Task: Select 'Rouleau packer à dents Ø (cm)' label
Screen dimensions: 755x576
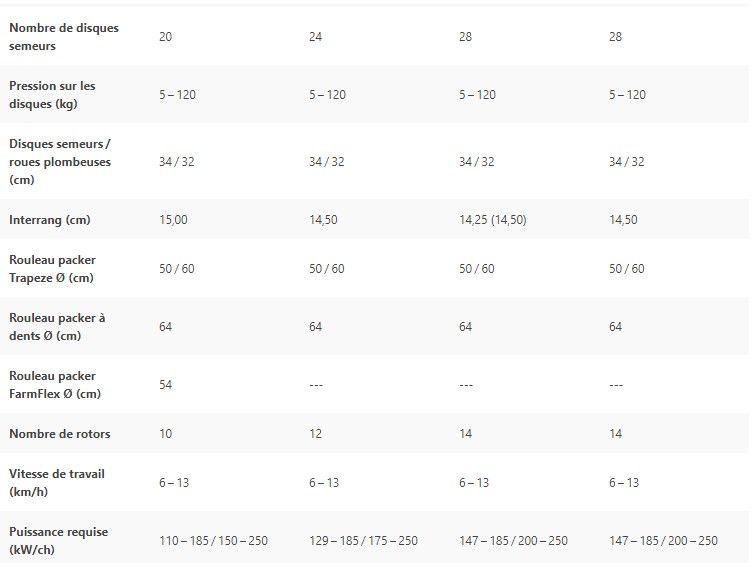Action: click(57, 327)
